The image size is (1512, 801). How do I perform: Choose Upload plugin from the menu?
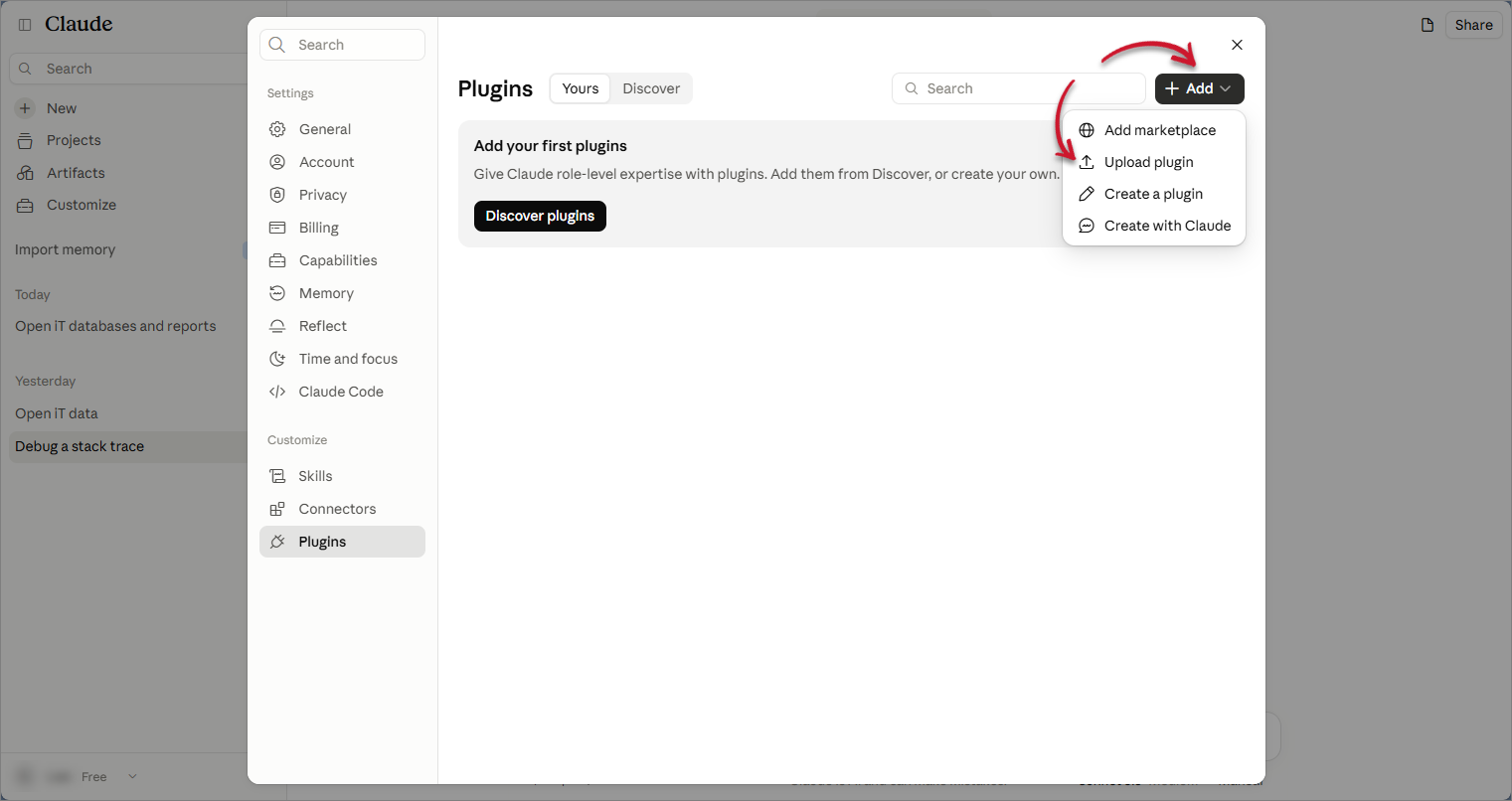1154,162
